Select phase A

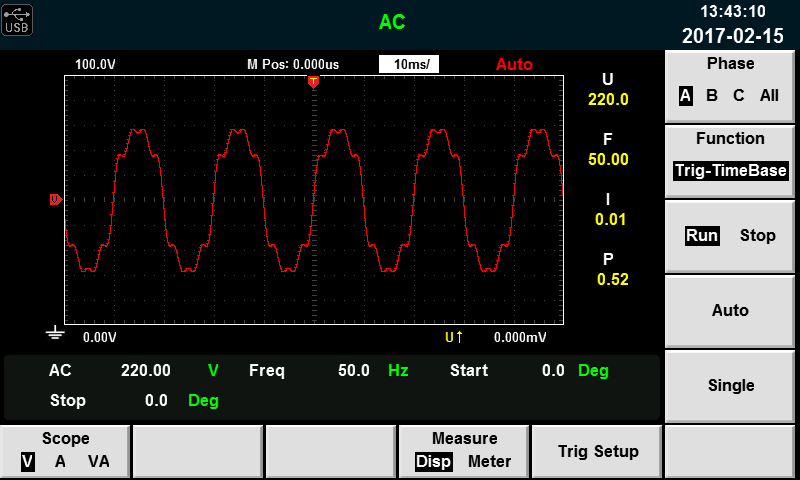[685, 95]
